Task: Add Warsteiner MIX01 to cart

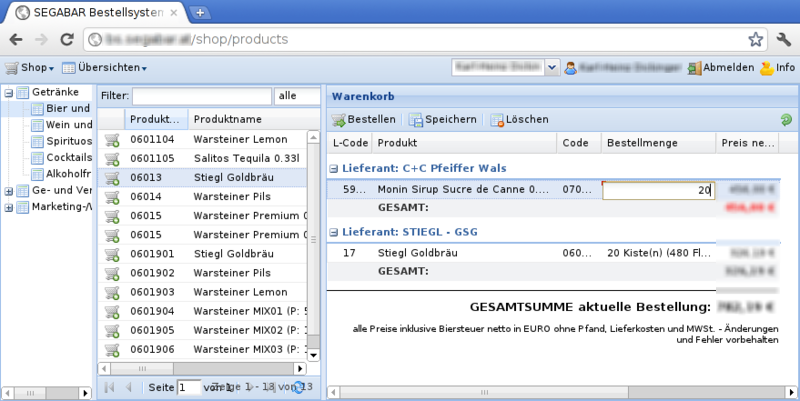Action: (112, 312)
